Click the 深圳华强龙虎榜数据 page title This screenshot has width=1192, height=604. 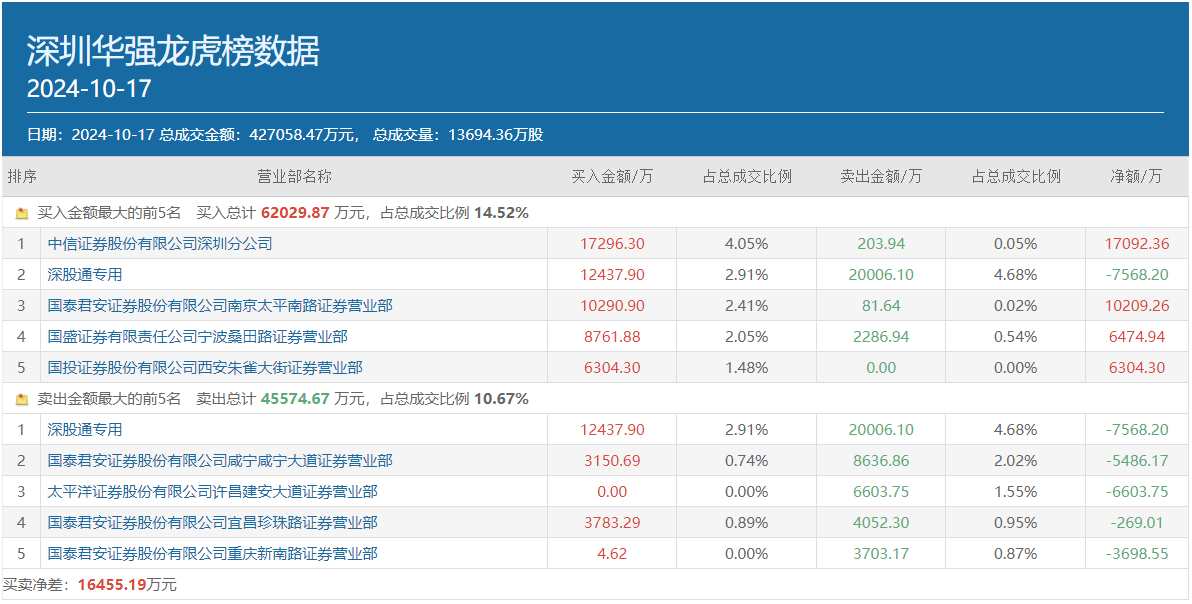pyautogui.click(x=173, y=51)
